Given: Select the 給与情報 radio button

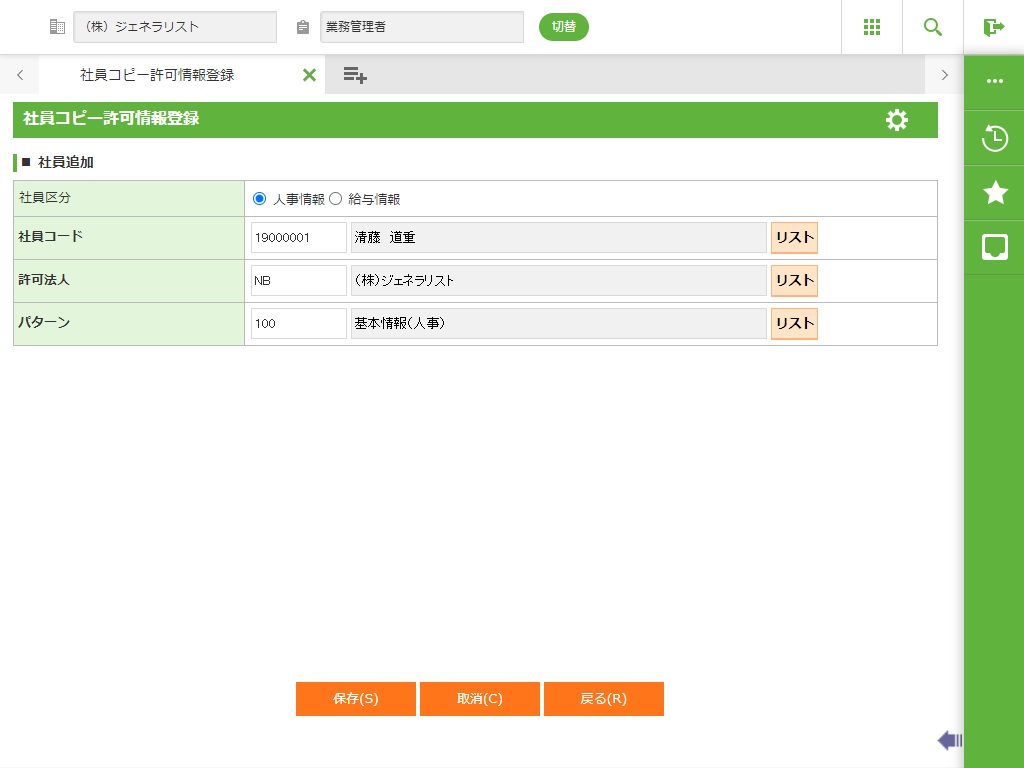Looking at the screenshot, I should (x=335, y=199).
